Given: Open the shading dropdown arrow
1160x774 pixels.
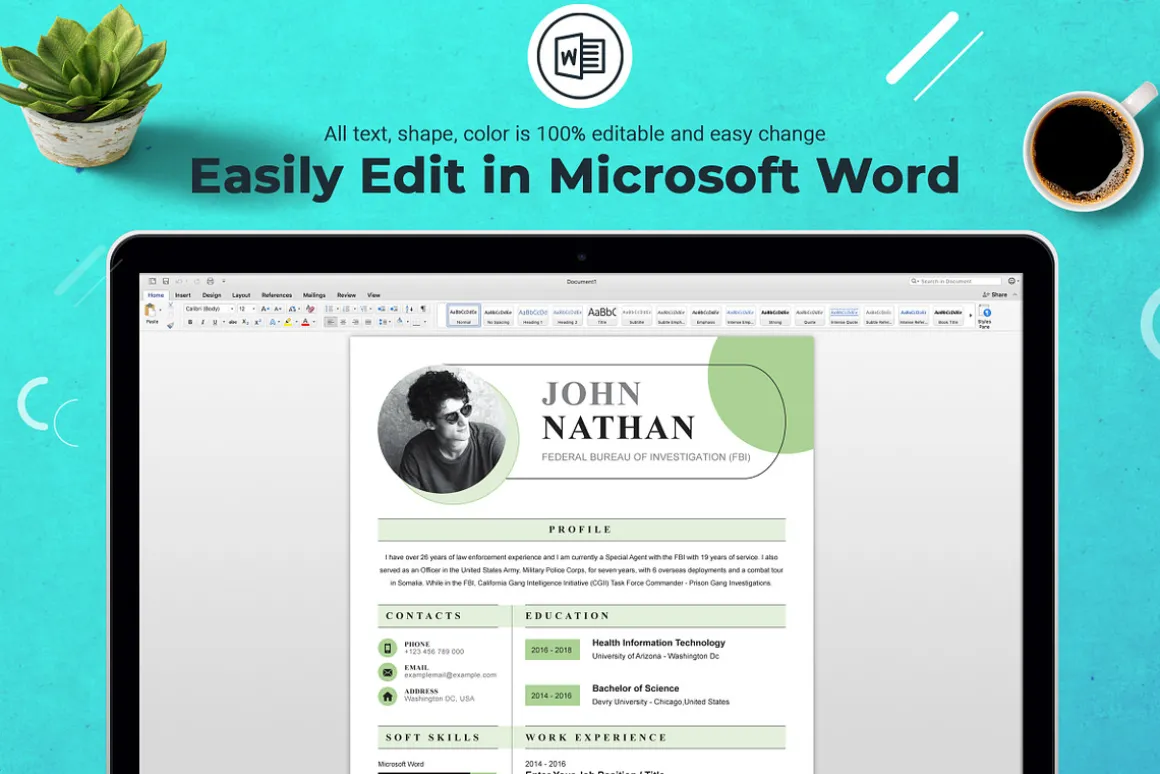Looking at the screenshot, I should (408, 322).
